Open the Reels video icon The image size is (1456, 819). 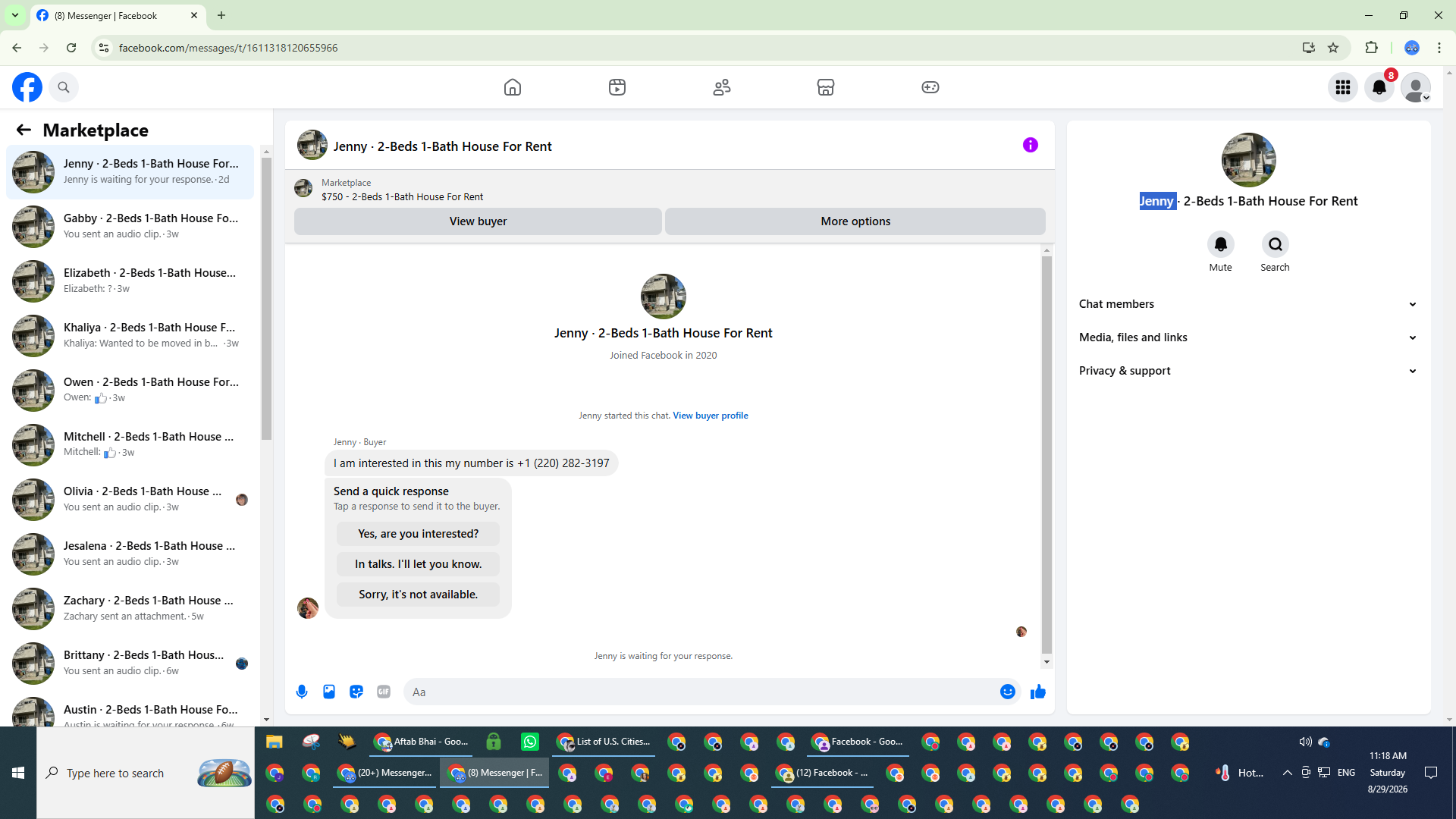coord(617,87)
